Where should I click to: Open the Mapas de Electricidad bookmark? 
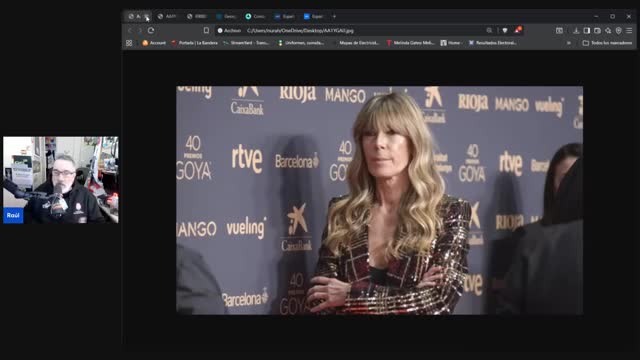point(356,43)
